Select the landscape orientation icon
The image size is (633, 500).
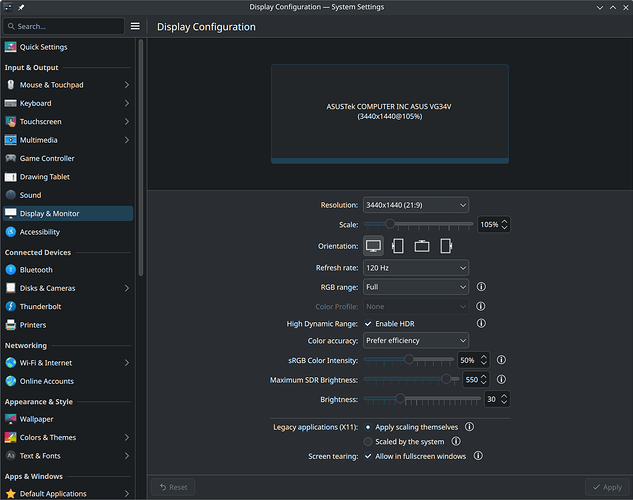point(373,246)
